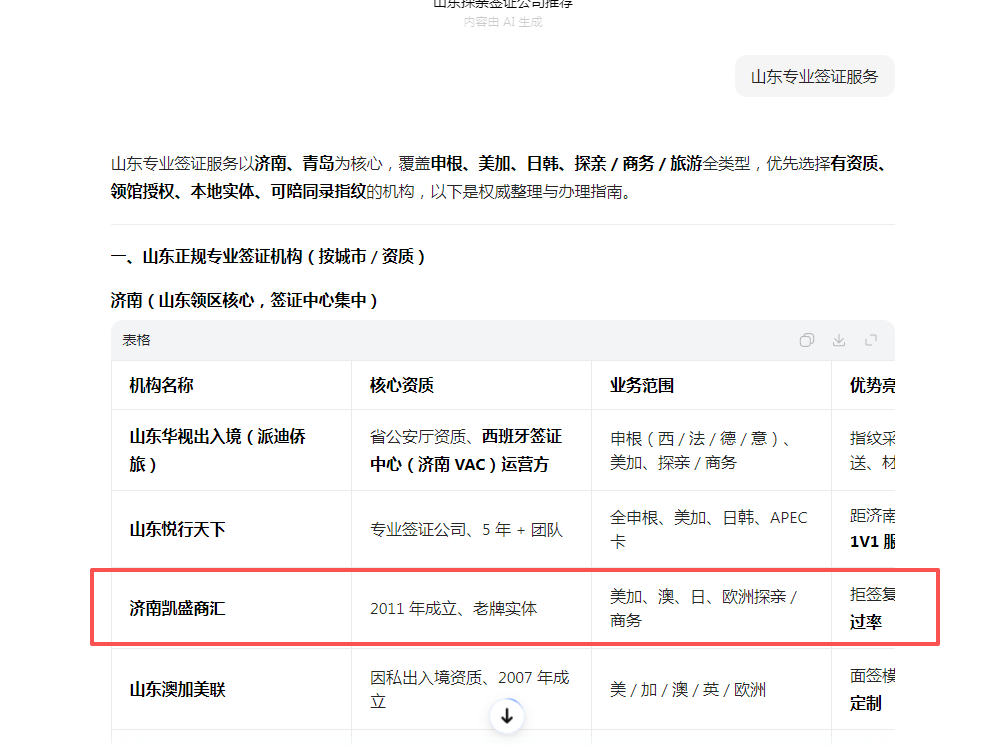Select the 表格 label above the table
Image resolution: width=985 pixels, height=745 pixels.
[x=136, y=340]
